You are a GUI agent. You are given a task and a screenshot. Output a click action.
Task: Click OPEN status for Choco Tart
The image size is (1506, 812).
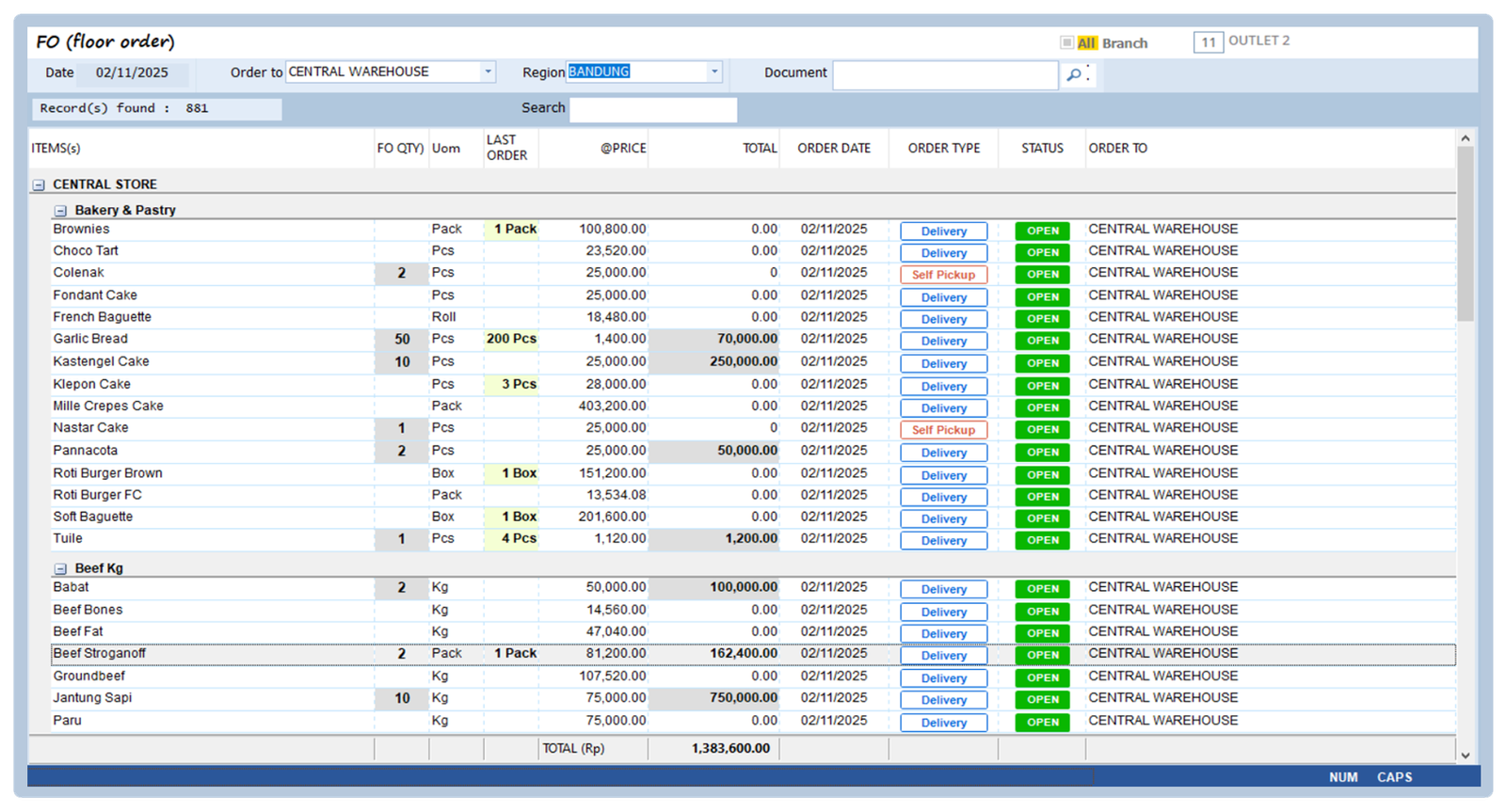click(x=1042, y=252)
